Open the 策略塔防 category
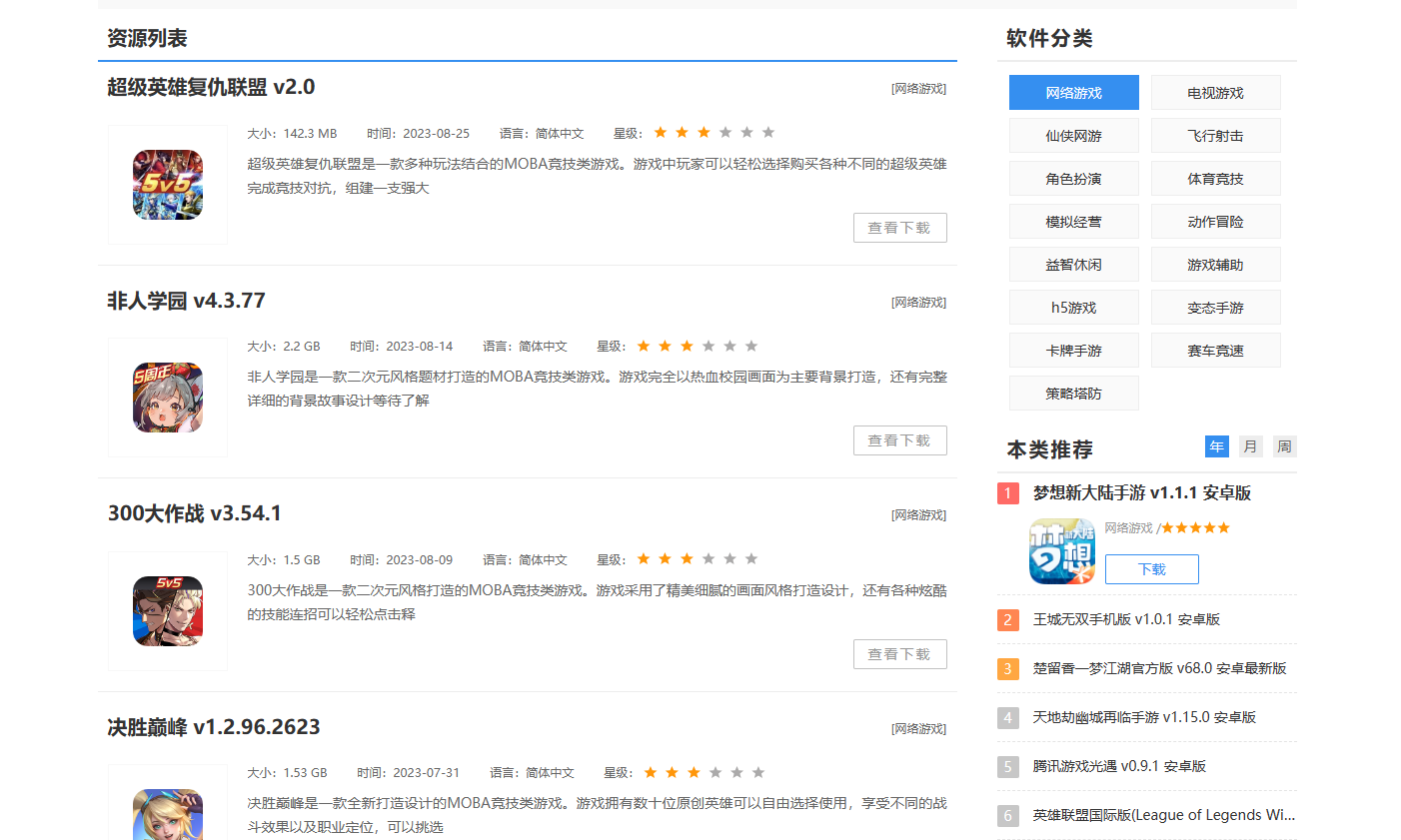 point(1073,394)
